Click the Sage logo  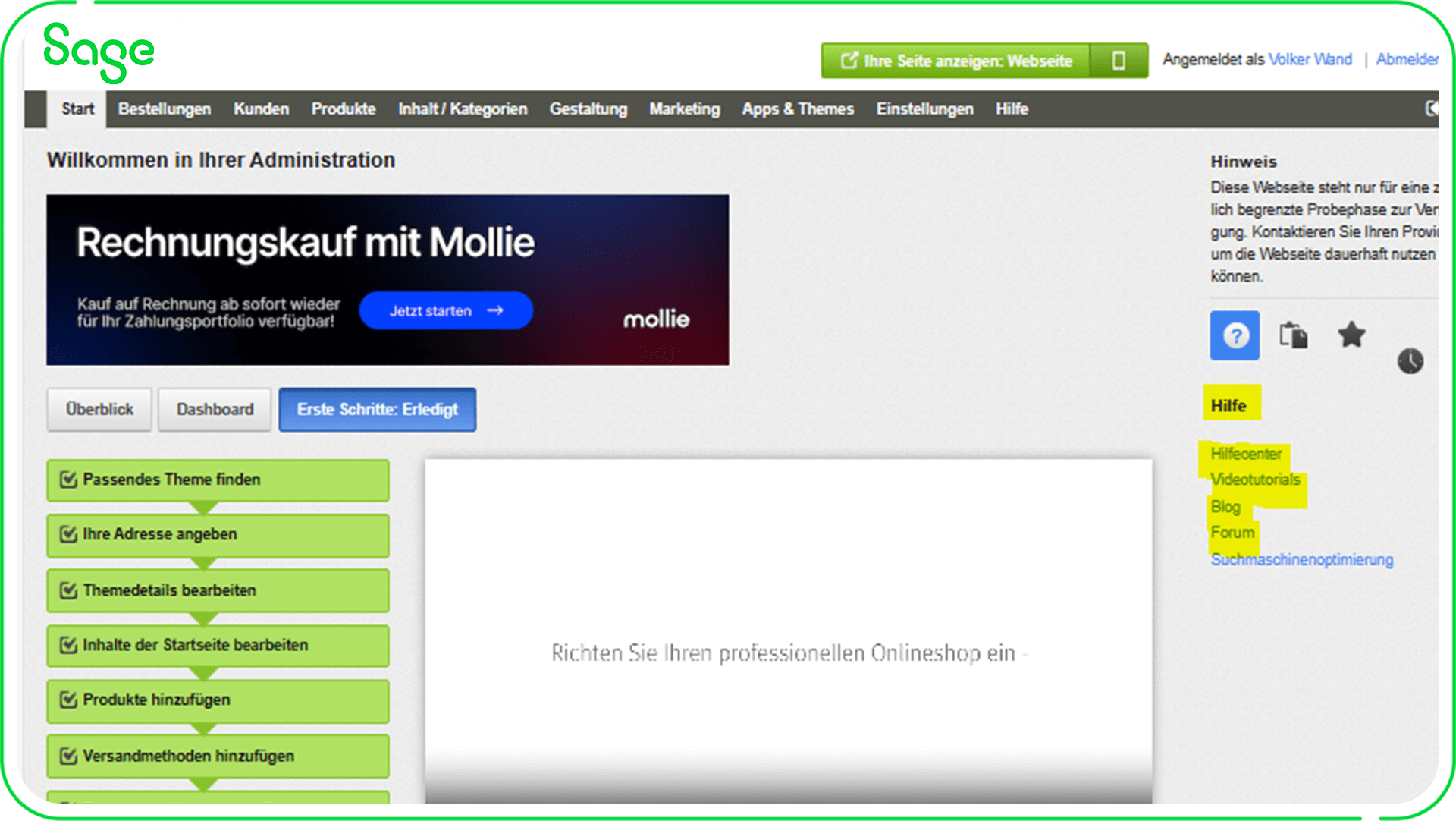[99, 52]
